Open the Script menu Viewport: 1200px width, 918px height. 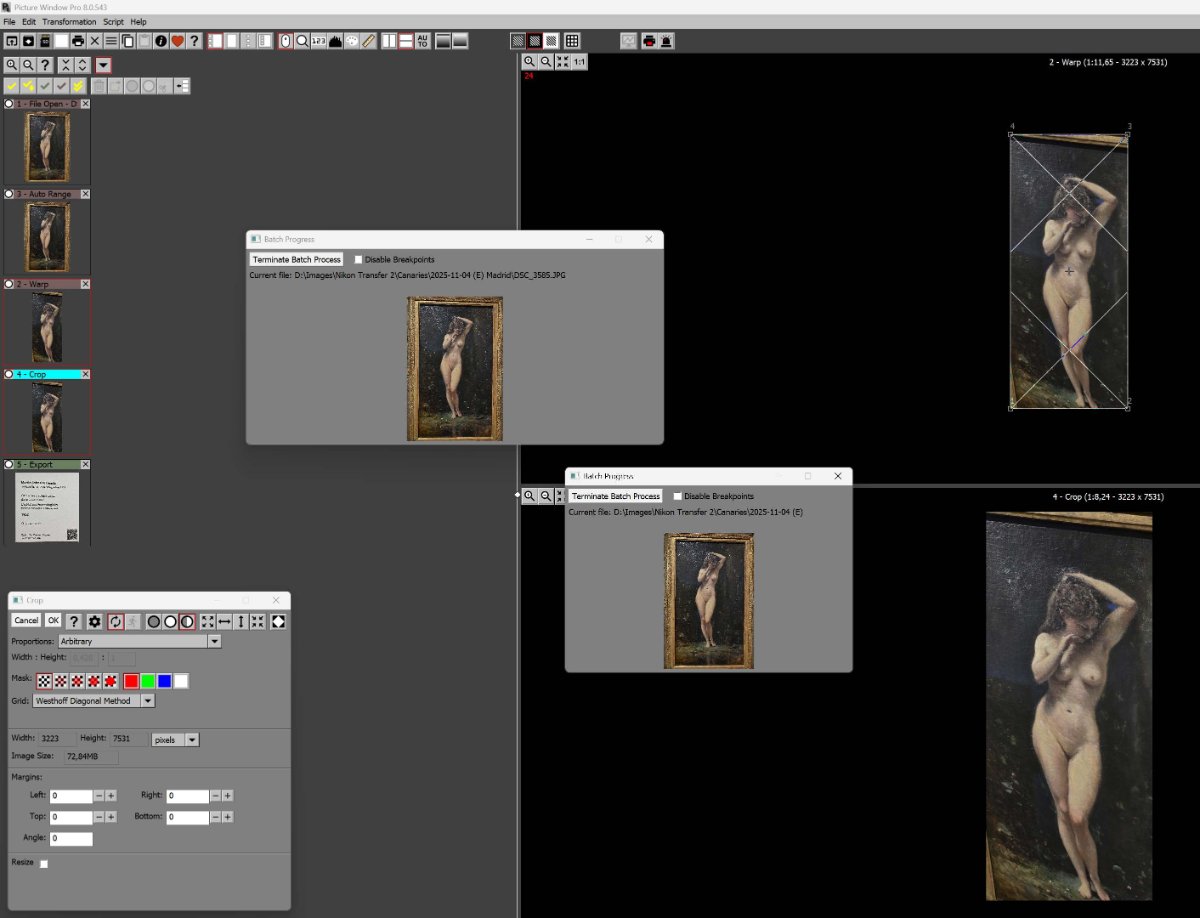pyautogui.click(x=113, y=21)
